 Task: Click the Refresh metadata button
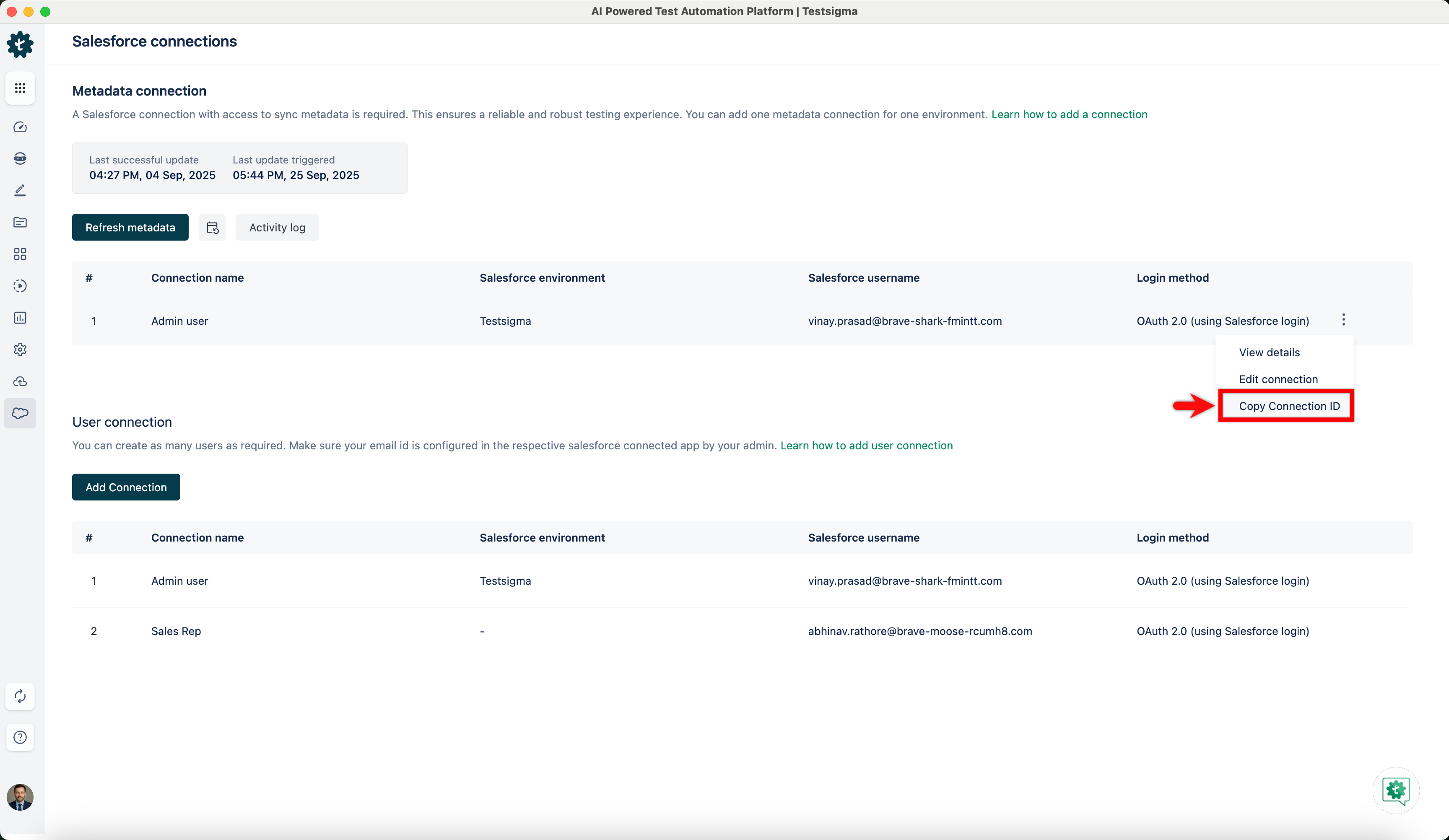(x=130, y=228)
